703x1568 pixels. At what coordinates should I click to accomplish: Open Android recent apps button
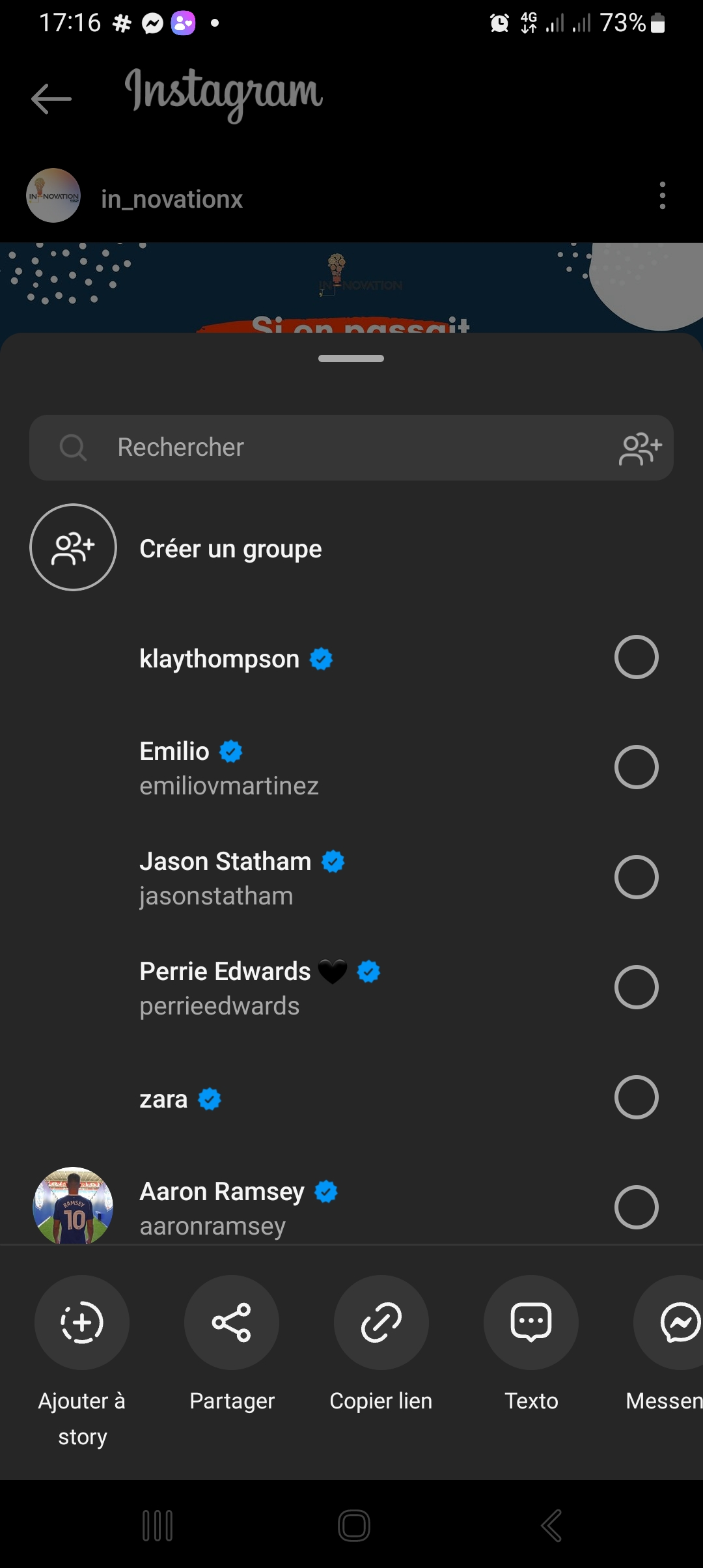point(158,1526)
